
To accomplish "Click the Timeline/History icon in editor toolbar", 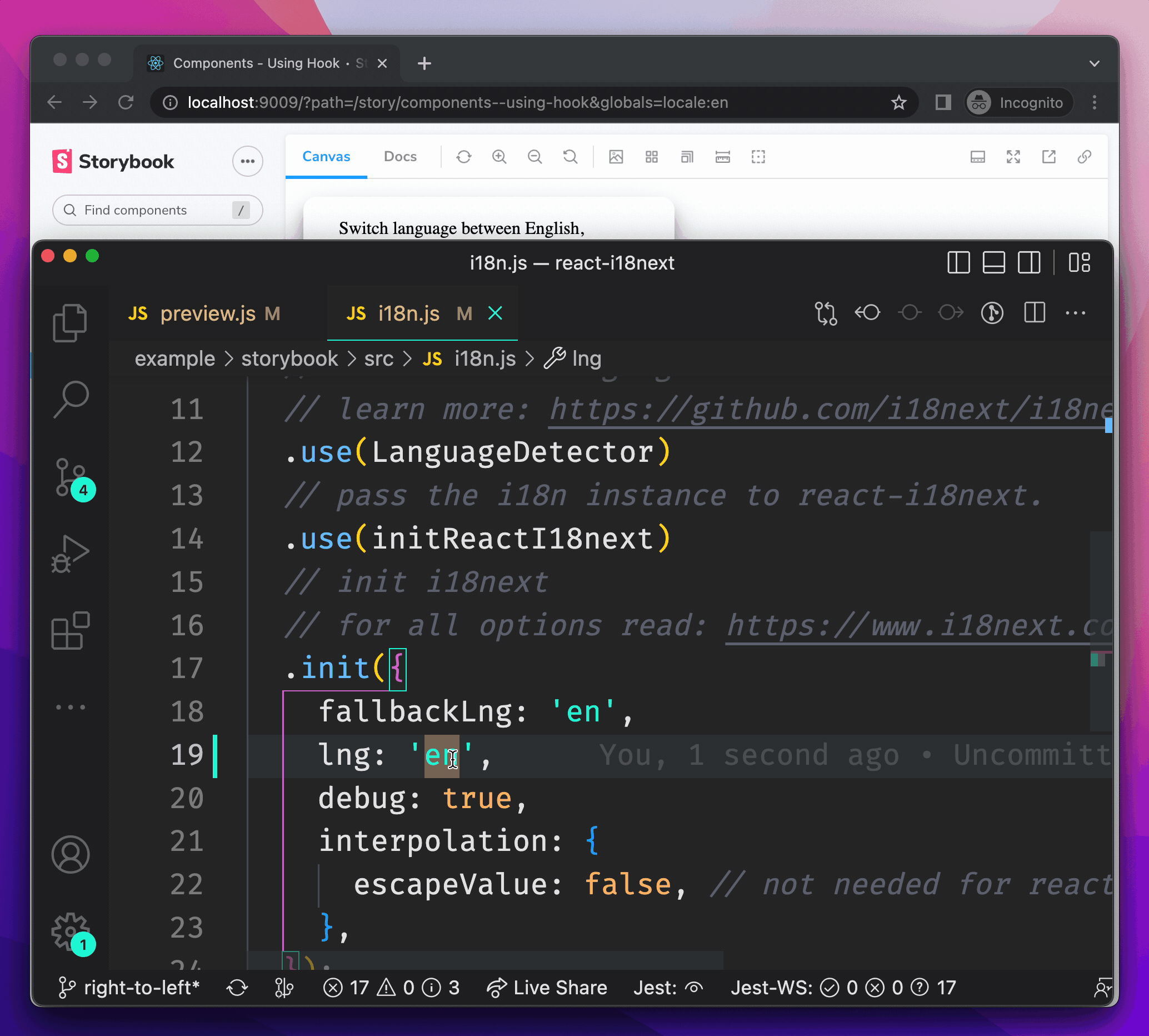I will coord(992,314).
